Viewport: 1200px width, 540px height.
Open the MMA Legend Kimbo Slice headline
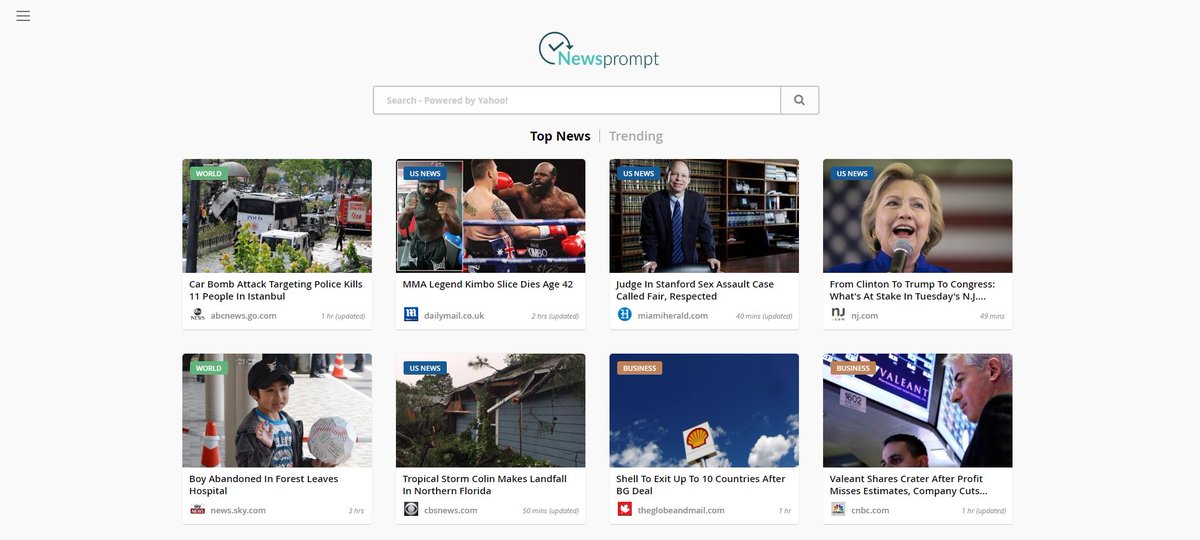488,284
